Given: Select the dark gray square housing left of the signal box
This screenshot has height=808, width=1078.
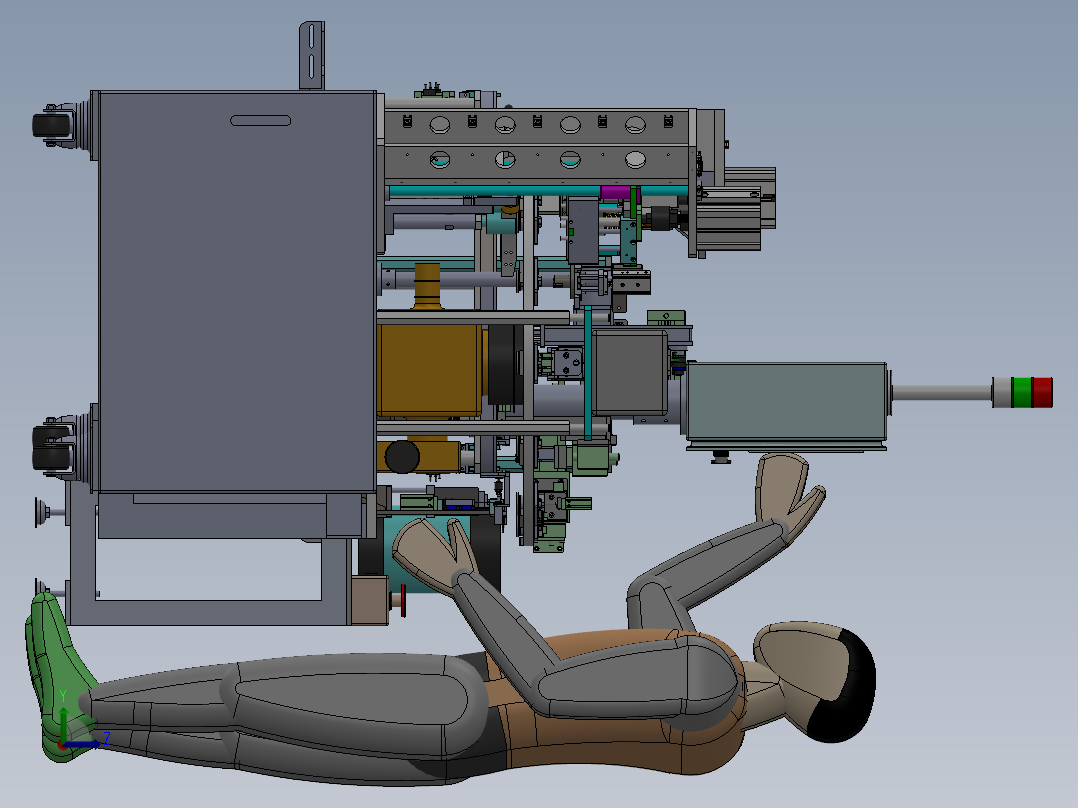Looking at the screenshot, I should [x=629, y=373].
